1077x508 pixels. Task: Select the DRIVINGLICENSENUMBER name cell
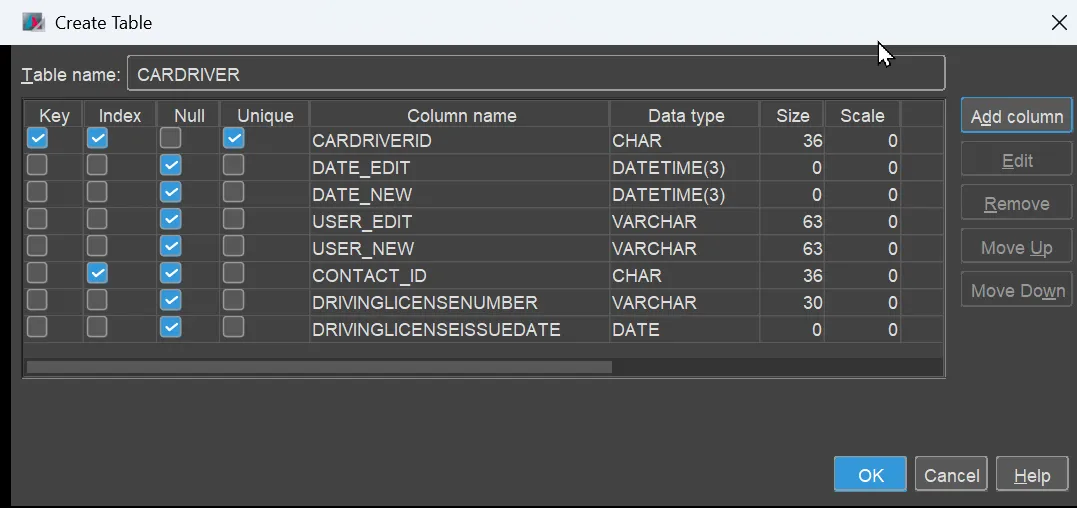tap(460, 303)
